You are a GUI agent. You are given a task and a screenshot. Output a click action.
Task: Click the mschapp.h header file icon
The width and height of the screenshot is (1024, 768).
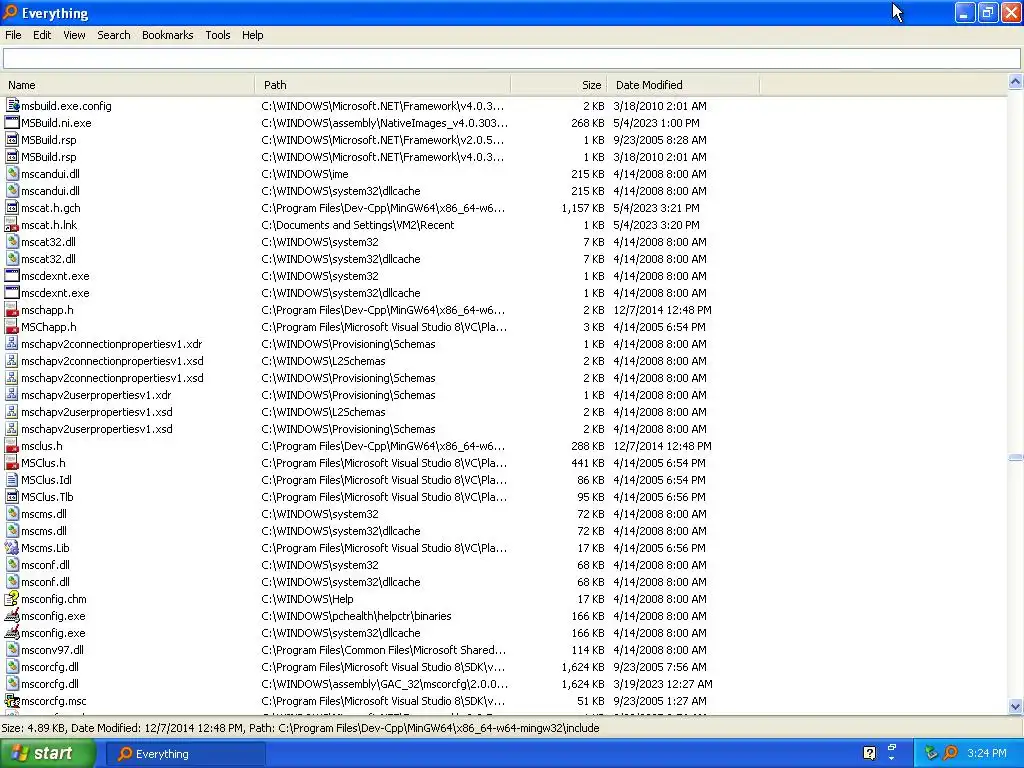[12, 310]
